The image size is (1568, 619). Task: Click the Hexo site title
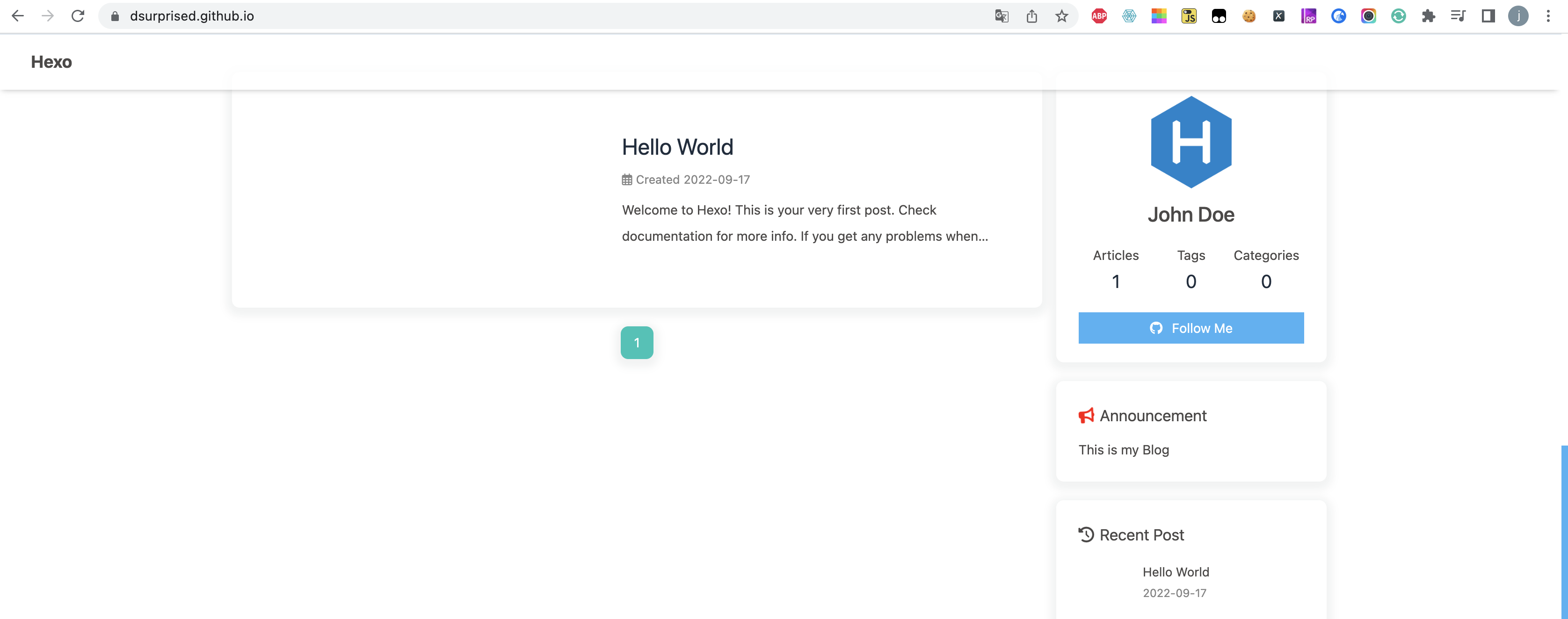tap(51, 62)
